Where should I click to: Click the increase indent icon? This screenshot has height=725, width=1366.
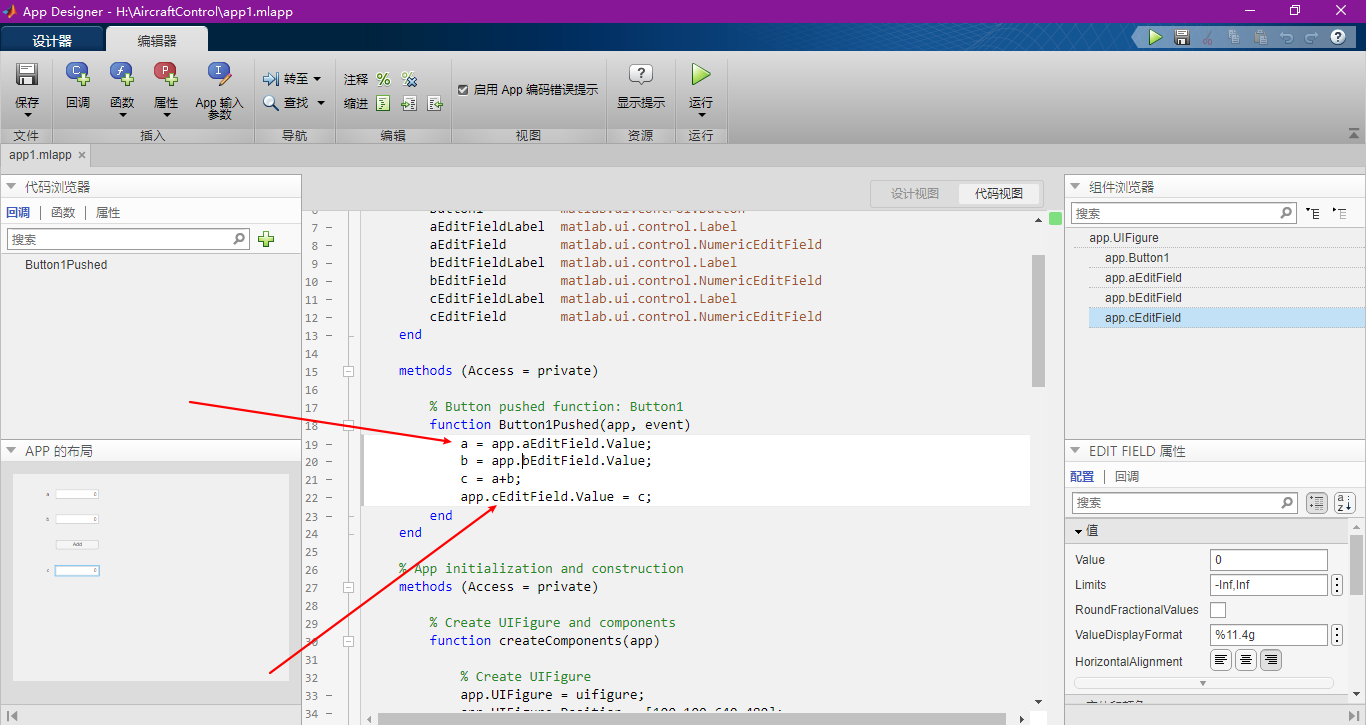[x=409, y=104]
